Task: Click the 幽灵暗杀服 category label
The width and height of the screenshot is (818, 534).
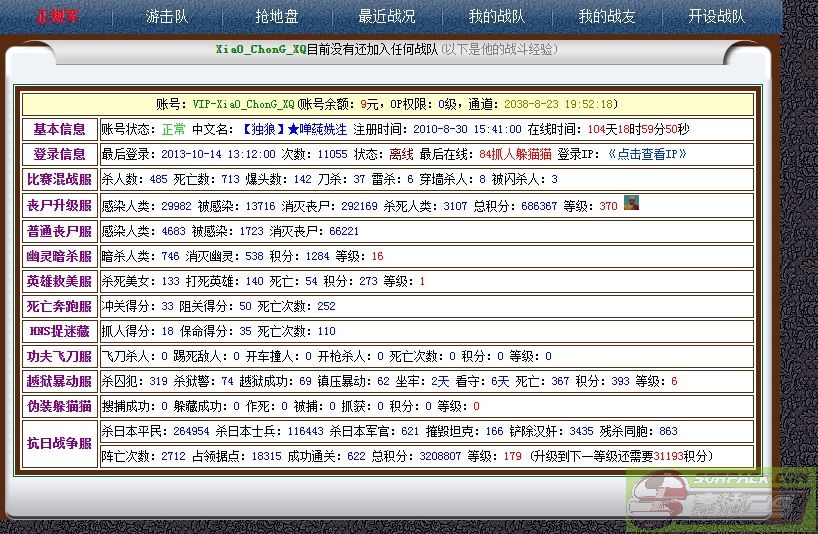Action: pos(60,256)
